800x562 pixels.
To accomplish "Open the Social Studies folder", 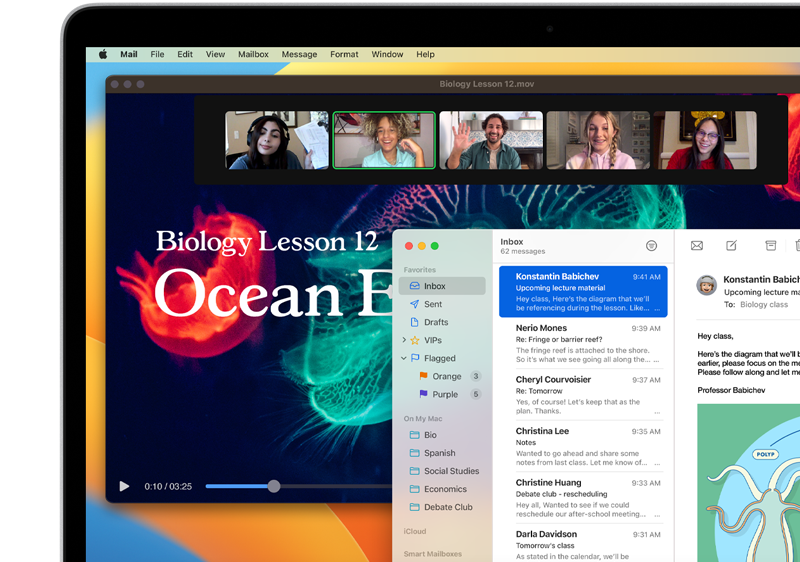I will (x=442, y=471).
